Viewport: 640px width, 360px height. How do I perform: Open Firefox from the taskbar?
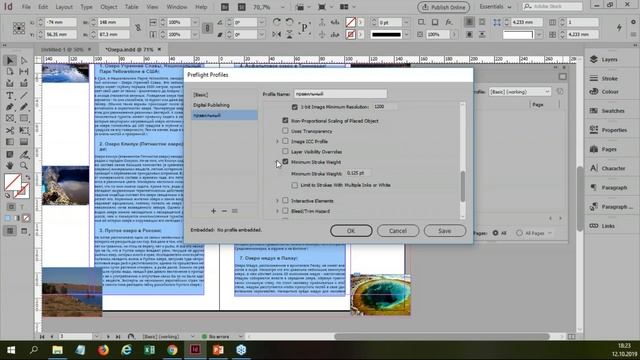103,350
